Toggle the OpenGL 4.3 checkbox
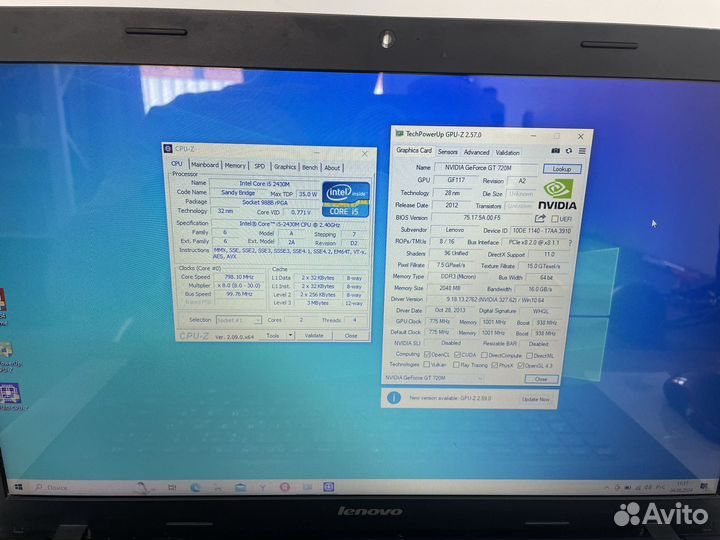The width and height of the screenshot is (720, 540). [x=520, y=366]
